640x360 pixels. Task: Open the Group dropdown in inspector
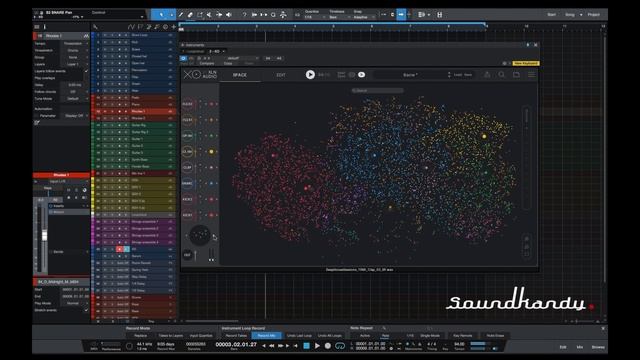[76, 57]
